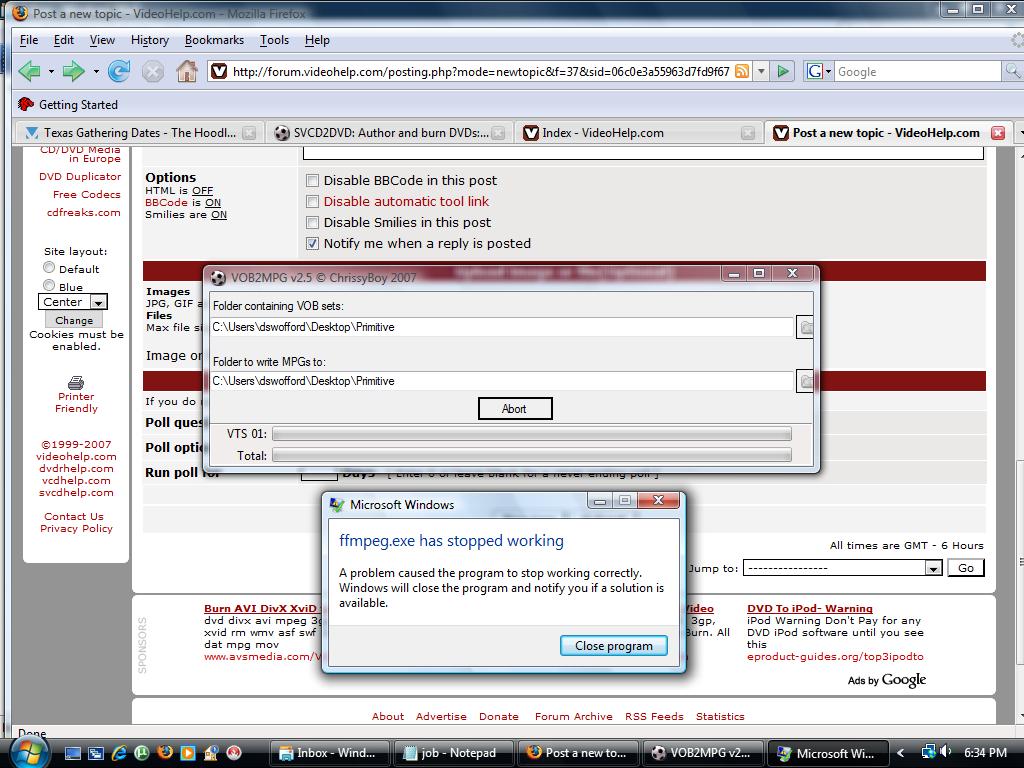The image size is (1024, 768).
Task: Click the Printer Friendly printer icon
Action: coord(76,383)
